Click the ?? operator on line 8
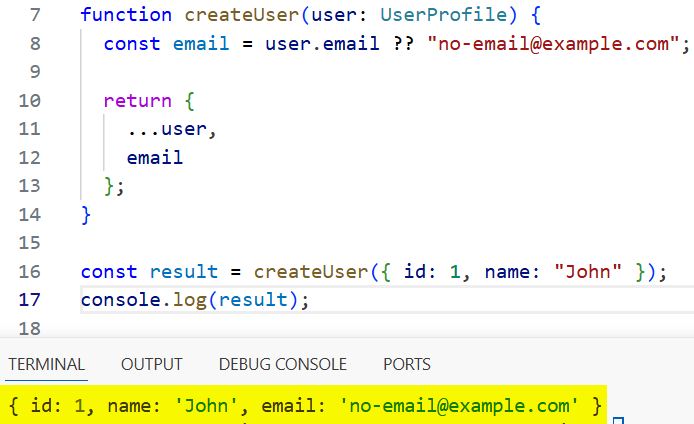Image resolution: width=694 pixels, height=424 pixels. point(403,44)
